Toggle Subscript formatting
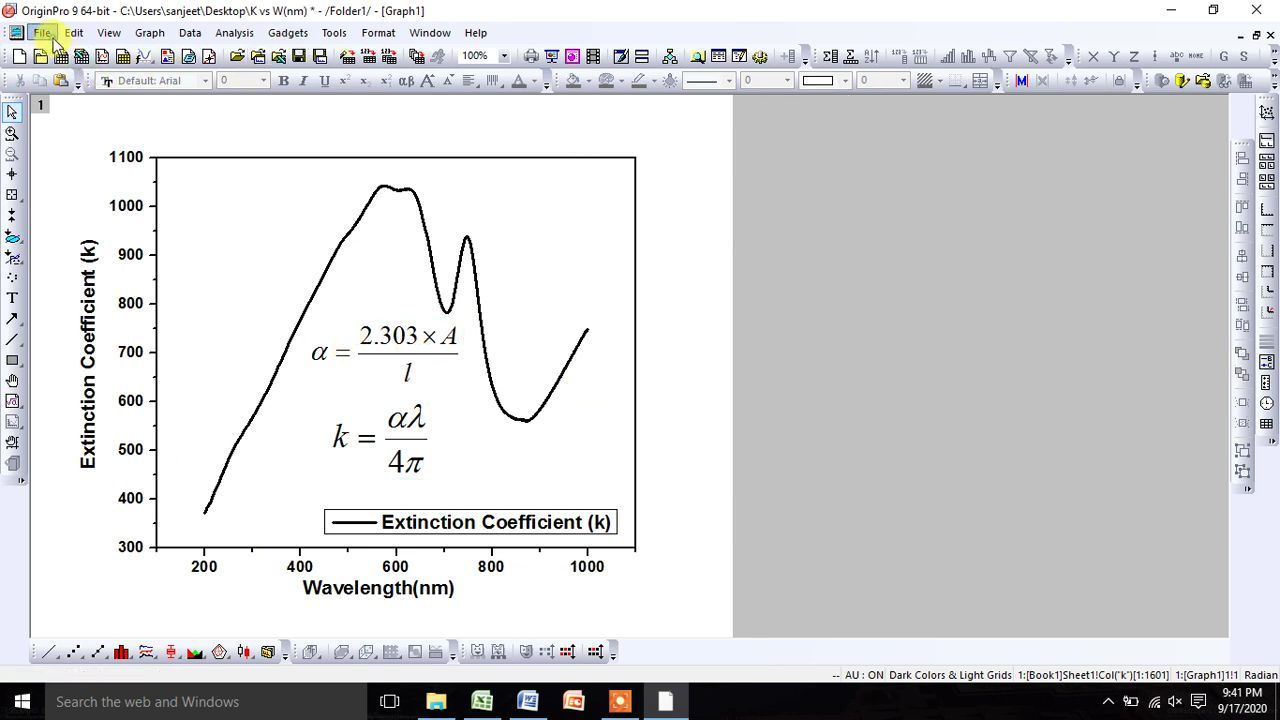 [x=365, y=81]
